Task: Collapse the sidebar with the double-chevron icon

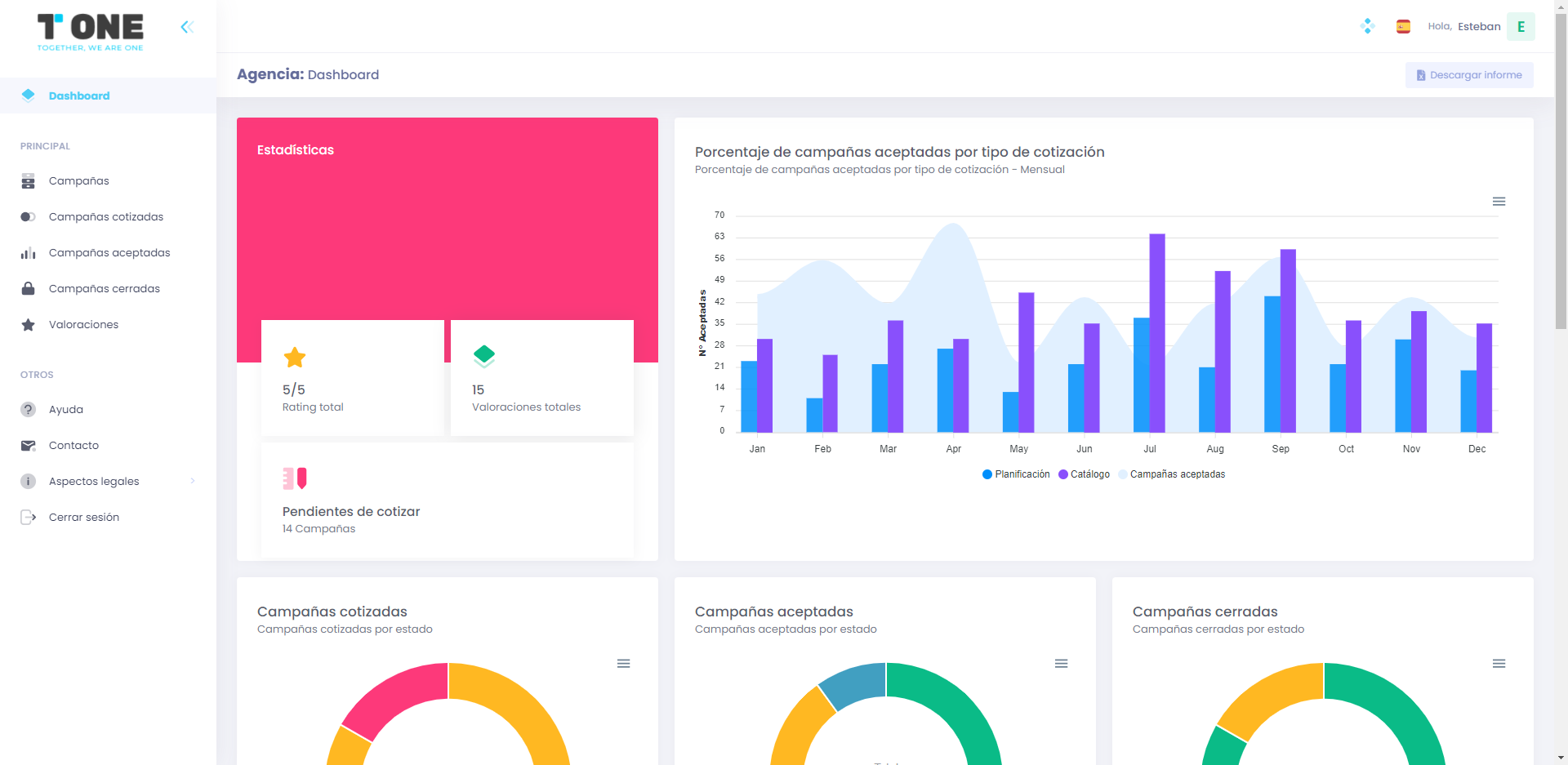Action: tap(187, 27)
